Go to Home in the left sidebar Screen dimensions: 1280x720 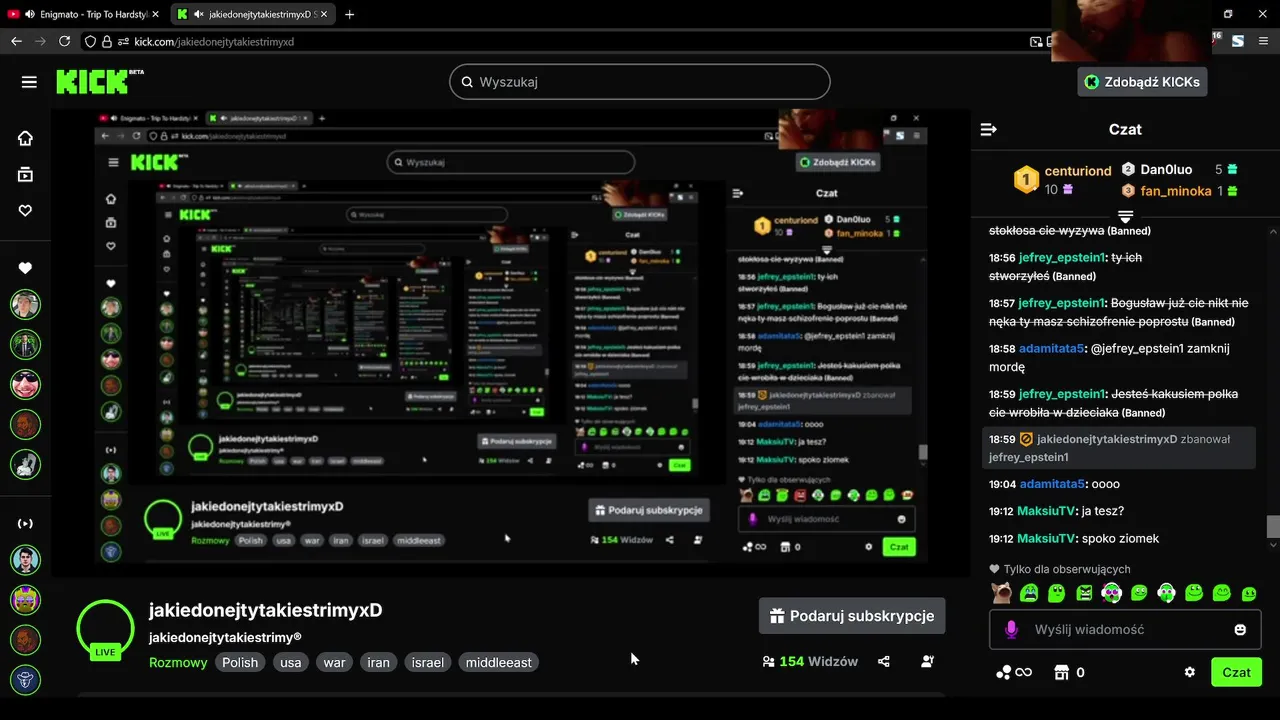pos(25,138)
